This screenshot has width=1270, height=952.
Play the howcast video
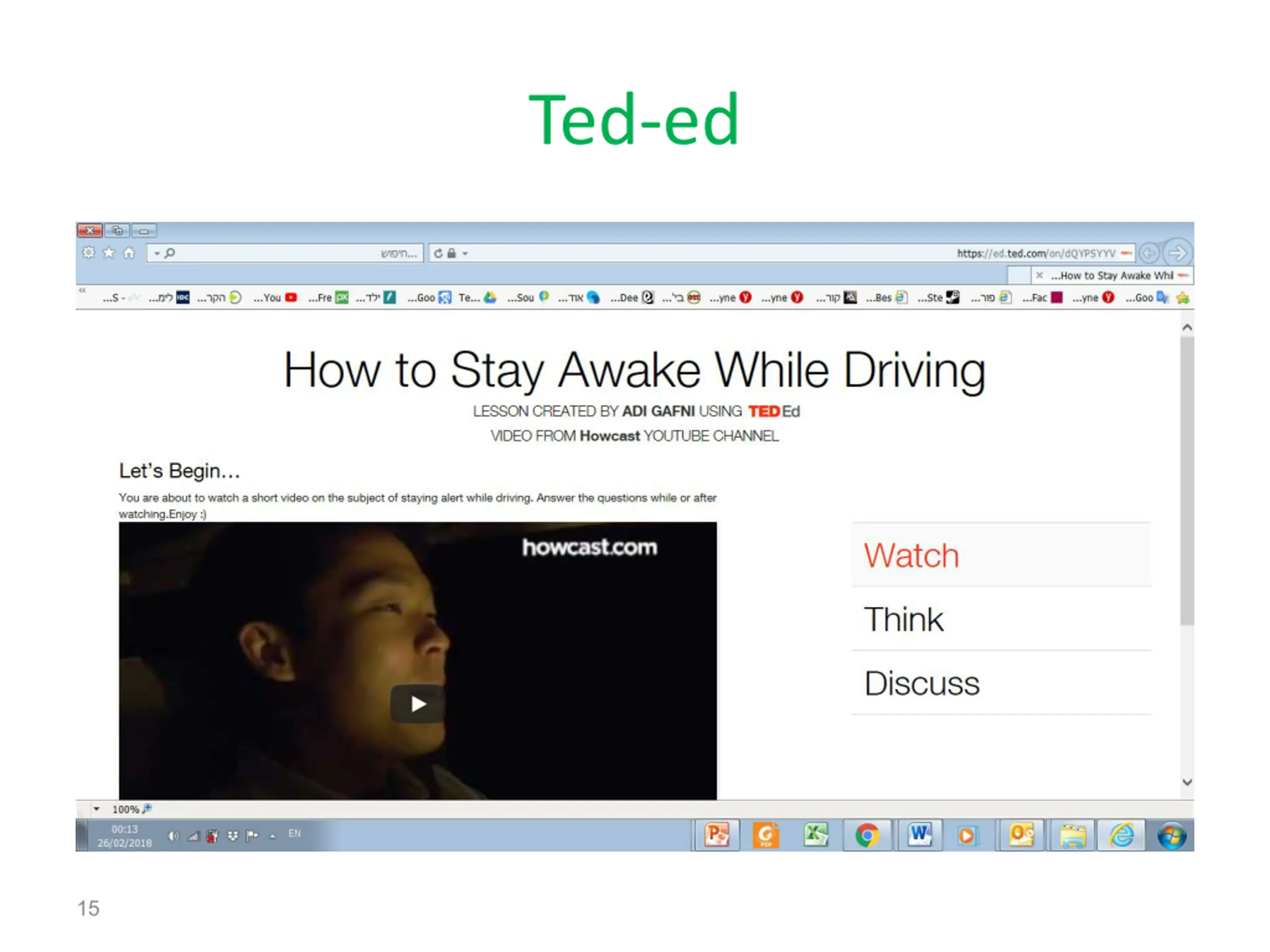click(418, 704)
